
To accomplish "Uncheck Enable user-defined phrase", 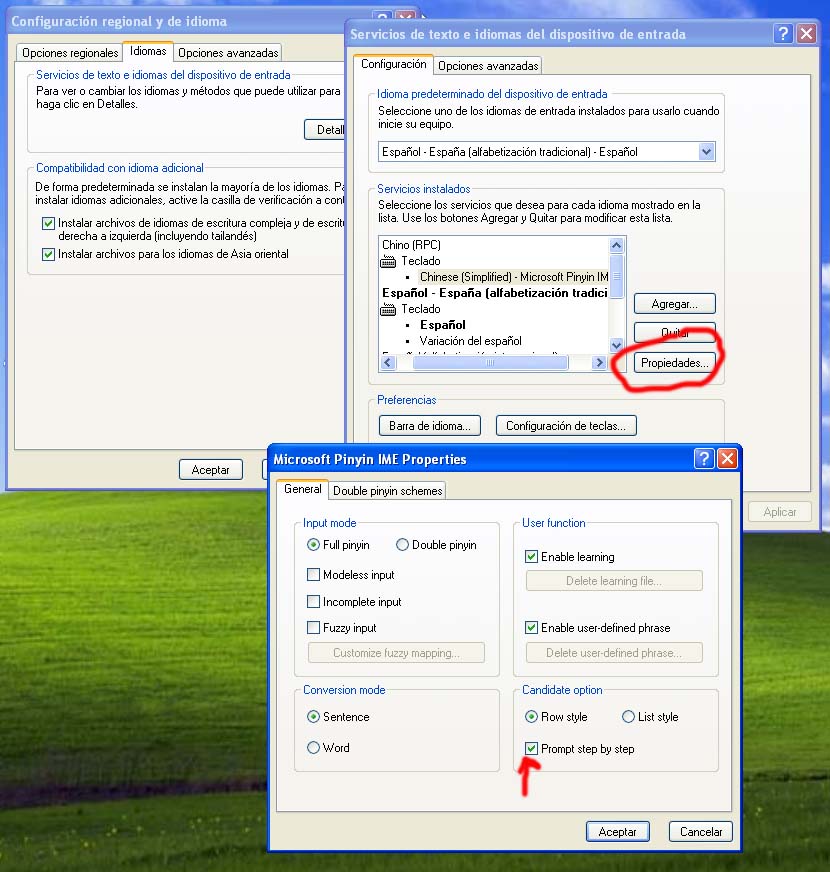I will tap(531, 628).
